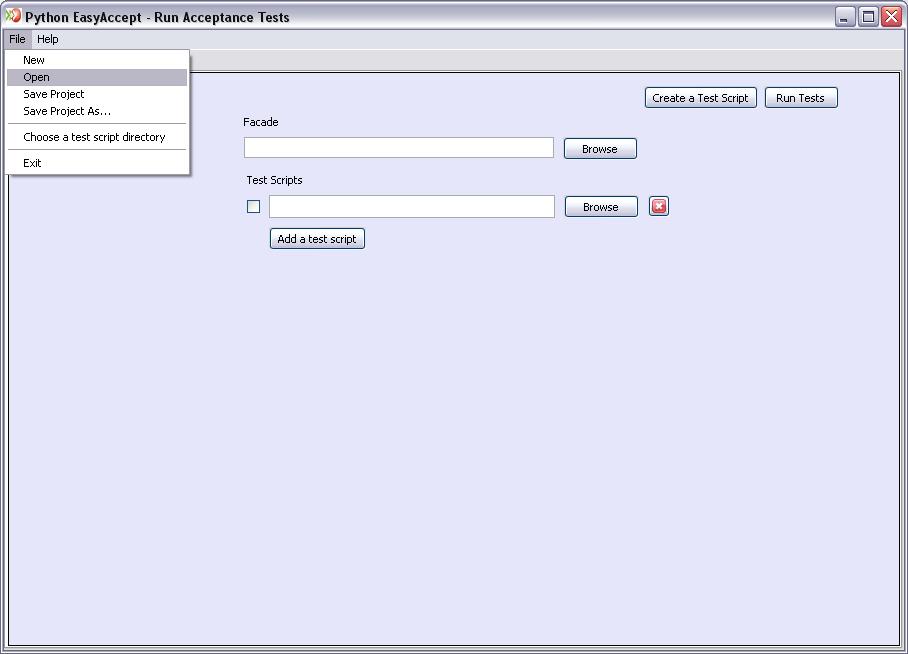The image size is (908, 654).
Task: Tick the test script row checkbox
Action: [x=253, y=207]
